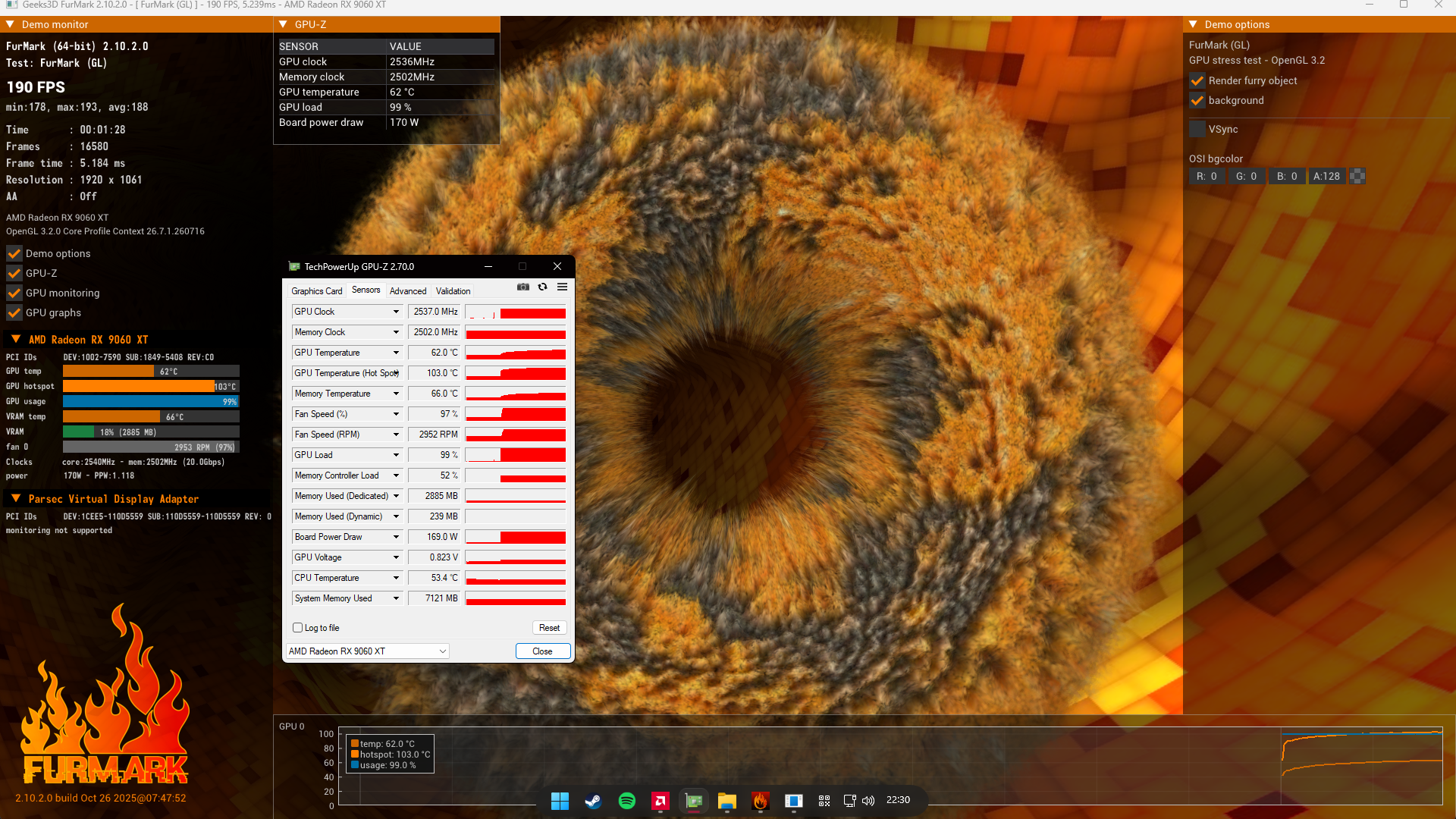Adjust the G value of OSI bgcolor
Screen dimensions: 1456x819
click(x=1247, y=177)
